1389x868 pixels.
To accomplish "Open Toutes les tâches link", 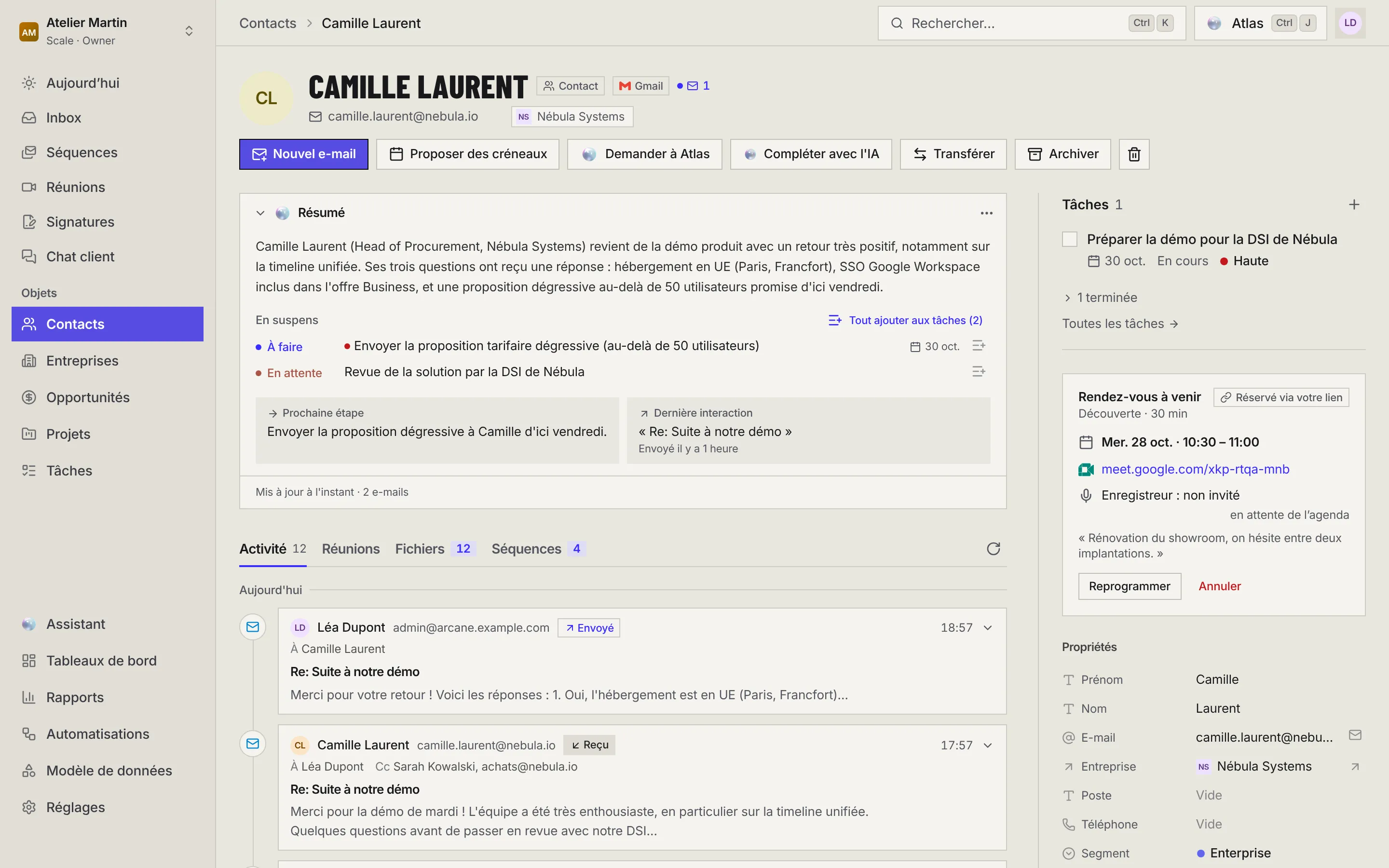I will tap(1120, 324).
